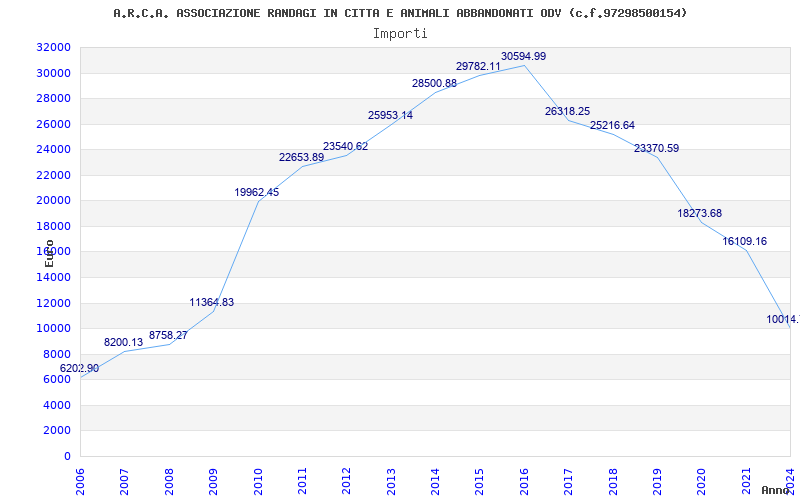Viewport: 800px width, 500px height.
Task: Click the 0 y-axis tick label
Action: [x=67, y=456]
